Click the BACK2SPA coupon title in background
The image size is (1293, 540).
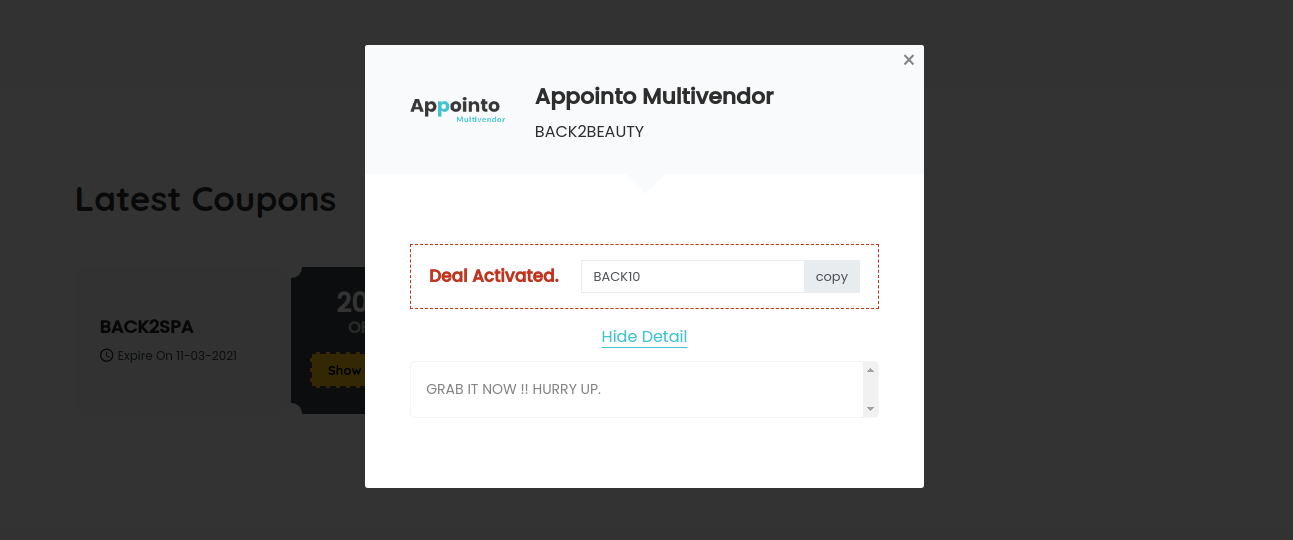(x=146, y=327)
